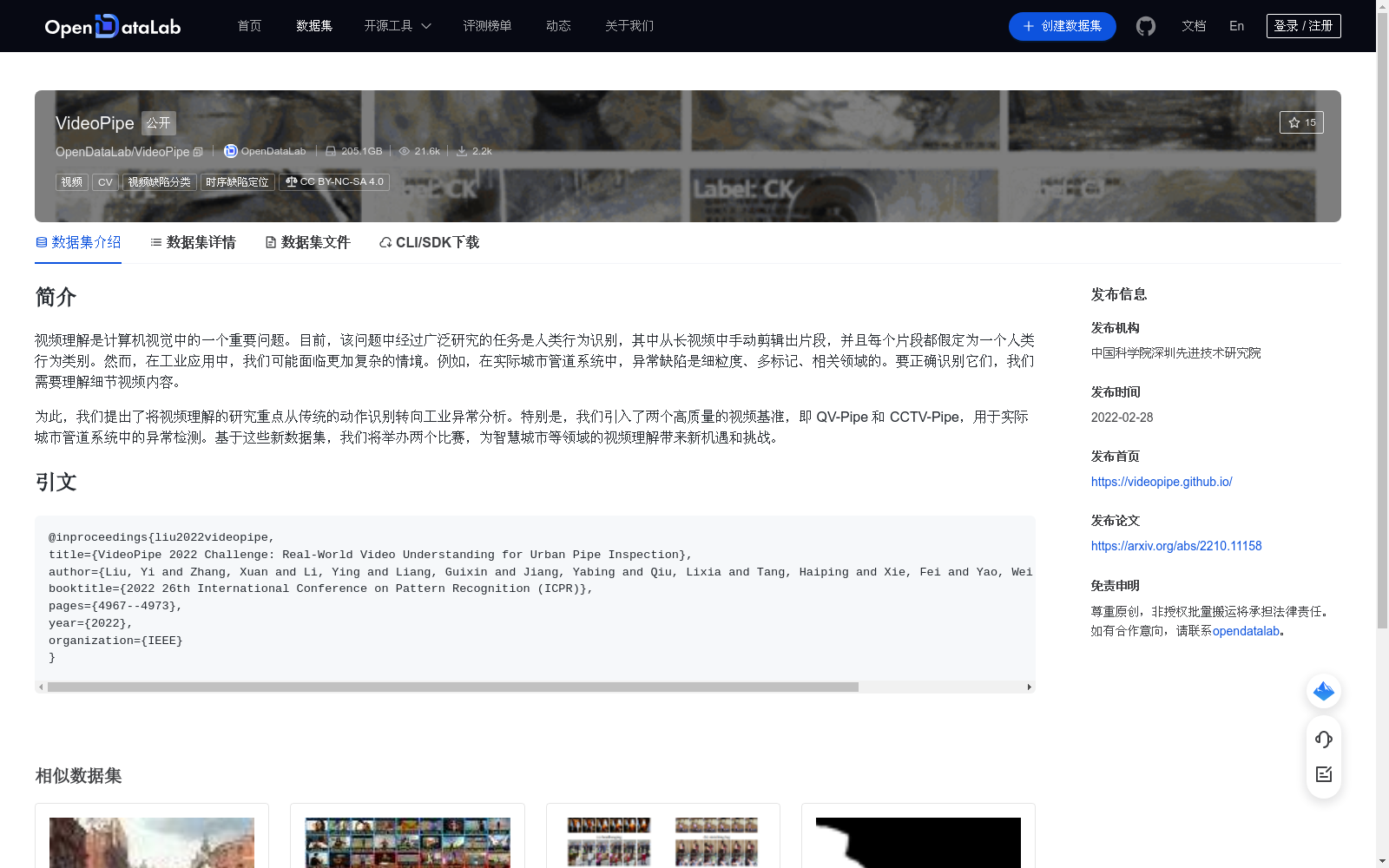Screen dimensions: 1389x868
Task: Click 创建数据集 button
Action: pyautogui.click(x=1062, y=26)
